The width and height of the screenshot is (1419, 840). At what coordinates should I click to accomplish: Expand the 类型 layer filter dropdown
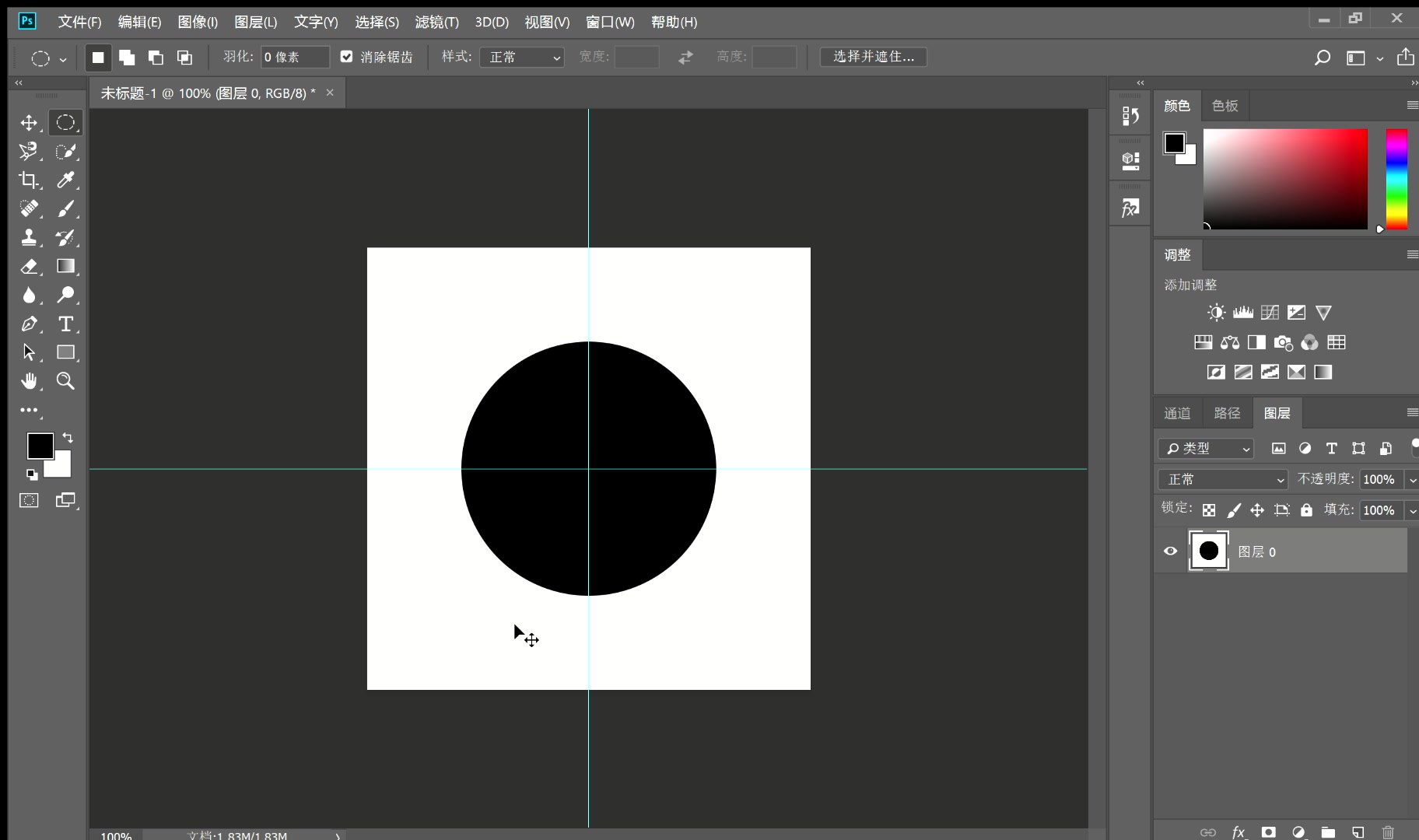point(1207,449)
